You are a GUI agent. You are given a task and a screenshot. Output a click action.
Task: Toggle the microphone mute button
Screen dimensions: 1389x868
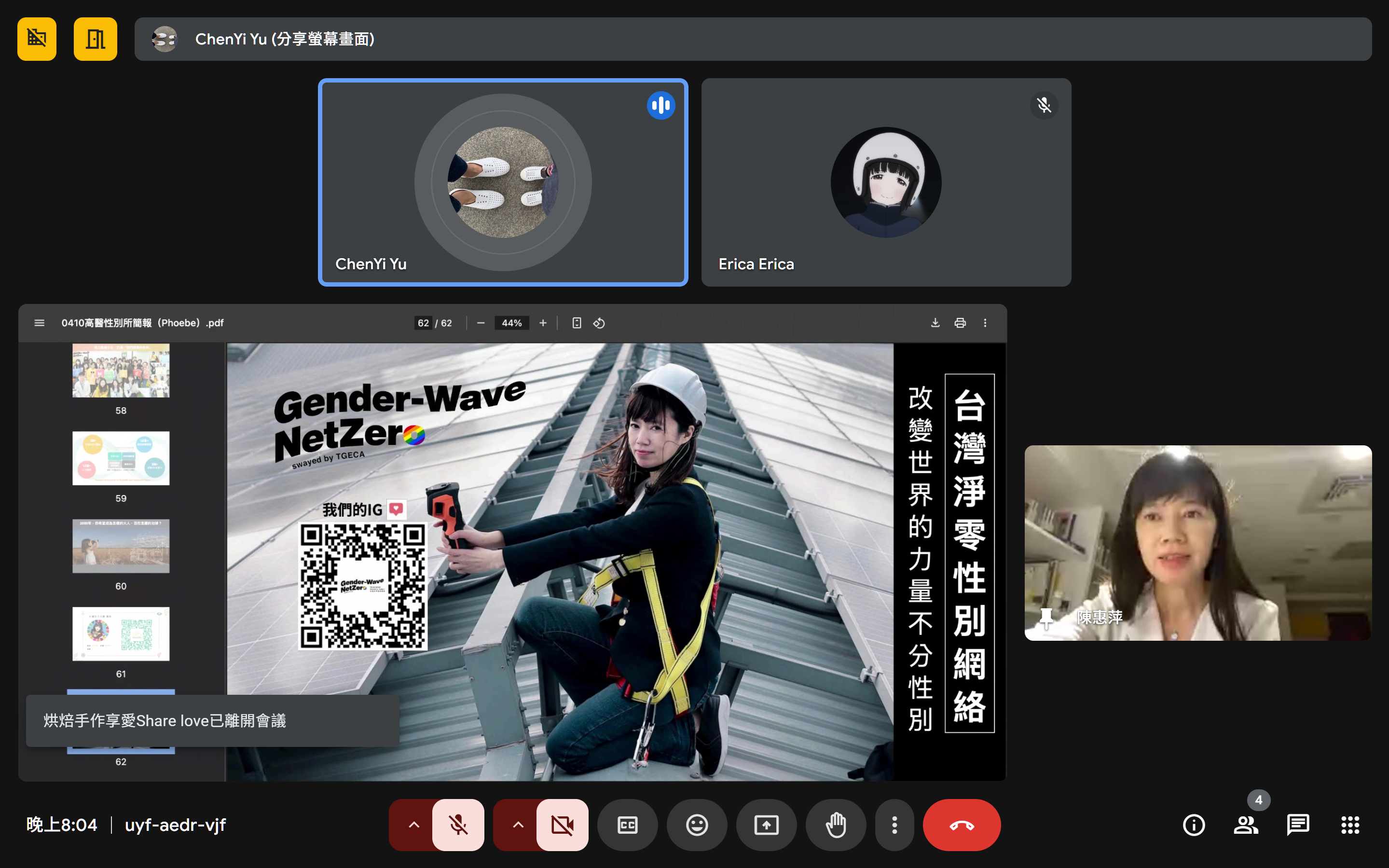[458, 825]
